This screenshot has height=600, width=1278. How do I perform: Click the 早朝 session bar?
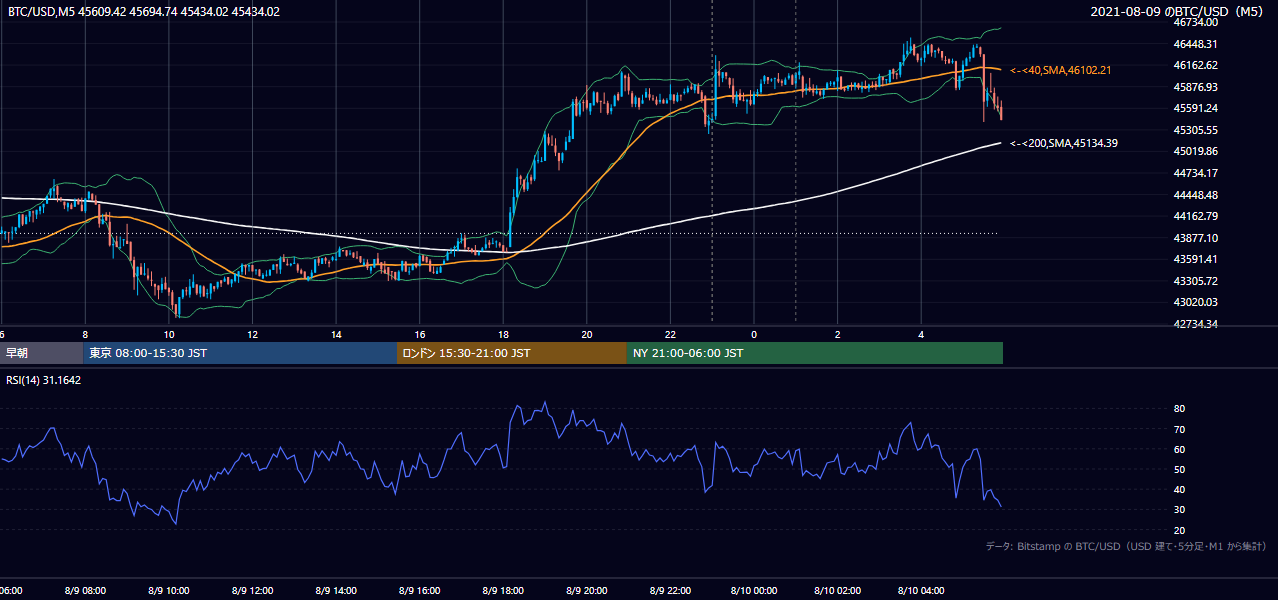(41, 353)
